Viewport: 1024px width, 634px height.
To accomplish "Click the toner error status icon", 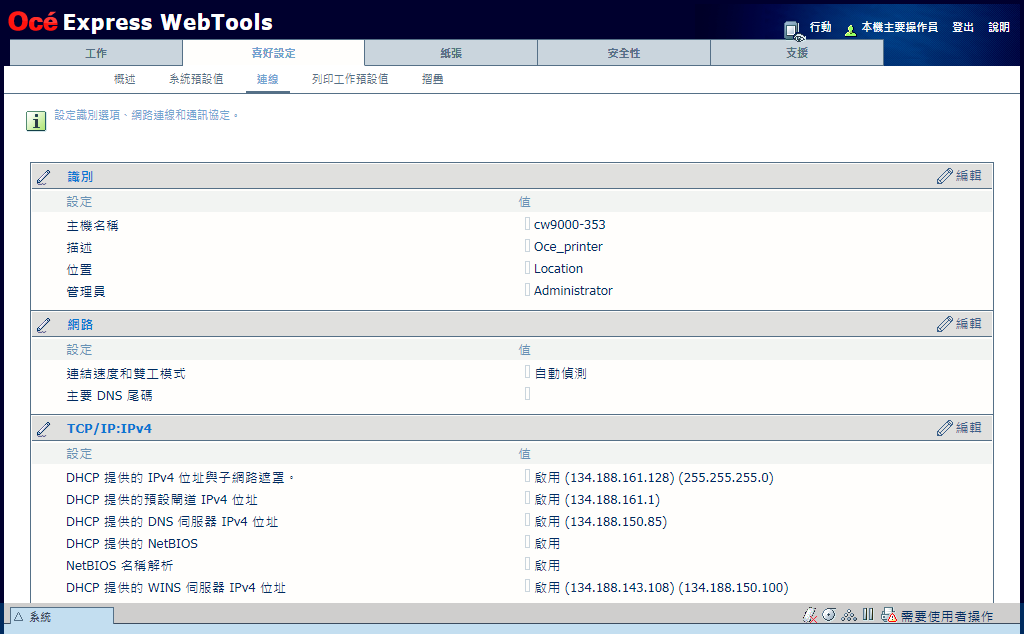I will tap(810, 615).
